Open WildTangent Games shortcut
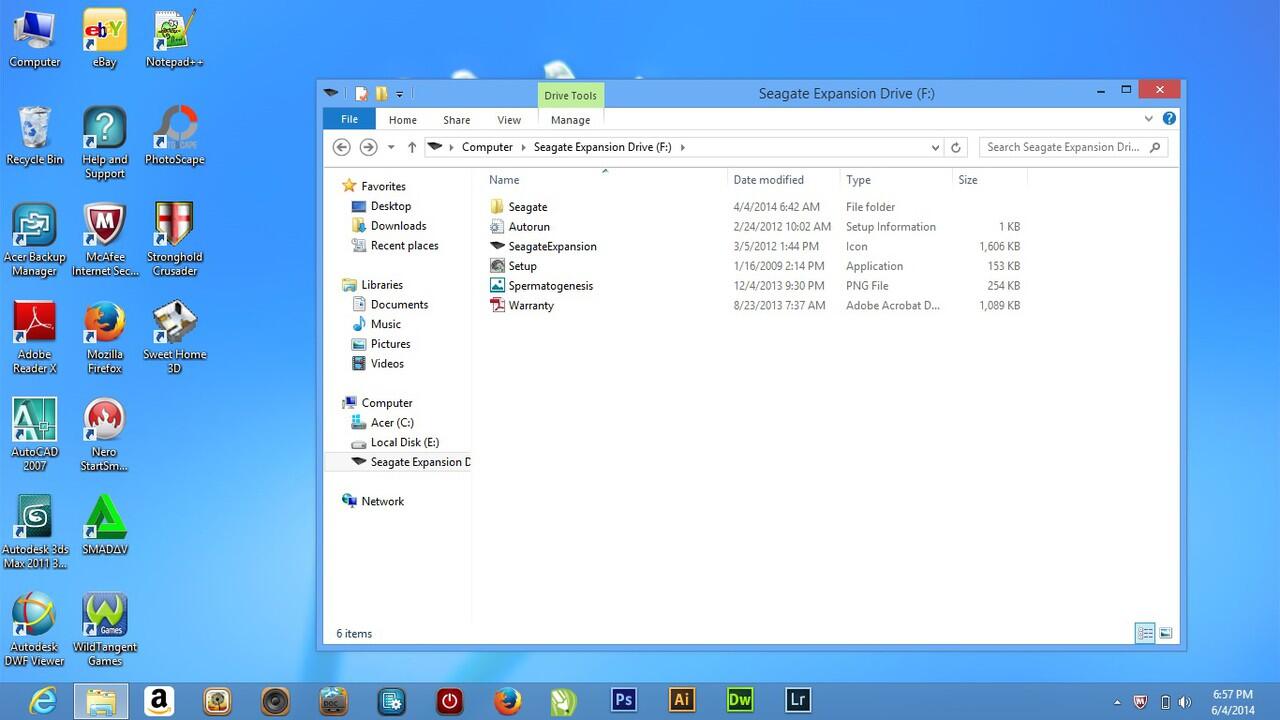The image size is (1280, 720). 104,629
